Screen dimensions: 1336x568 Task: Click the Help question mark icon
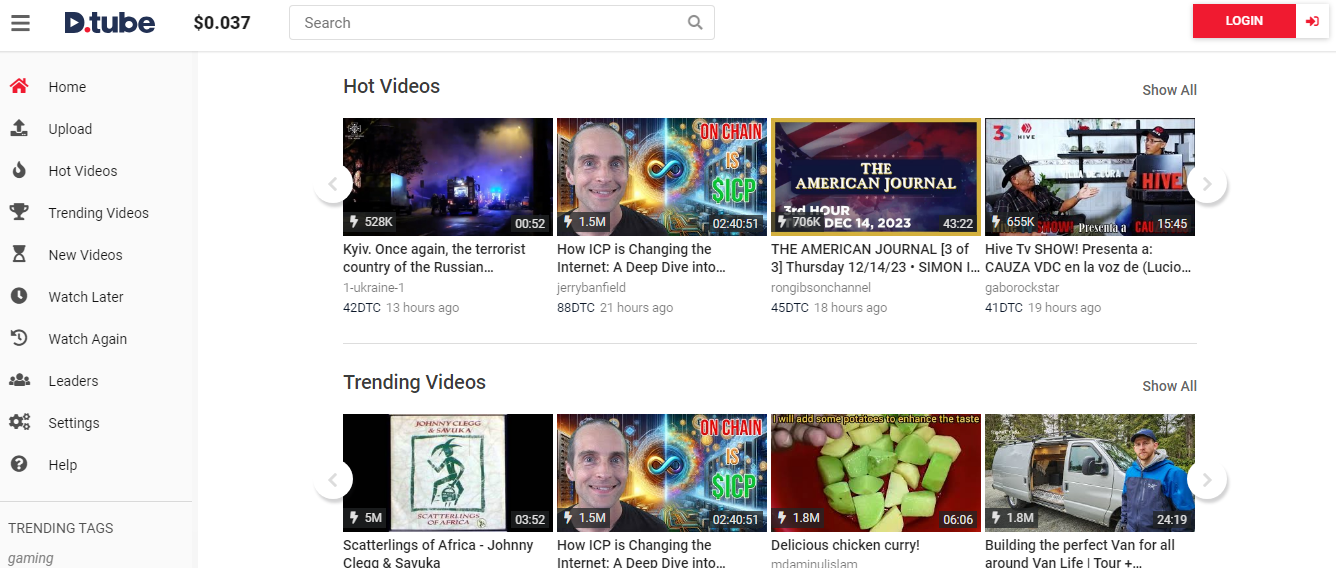point(19,464)
